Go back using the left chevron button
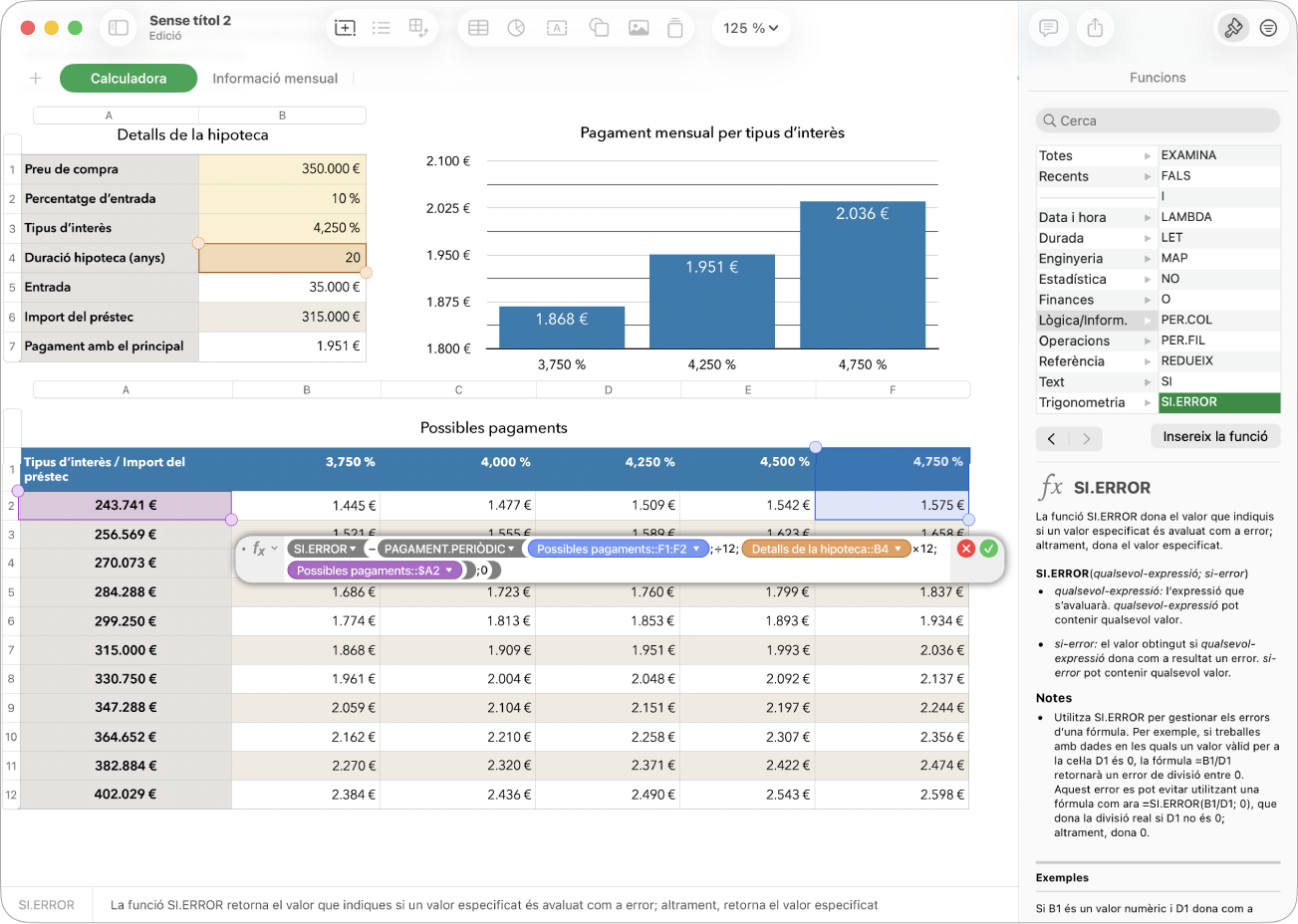Screen dimensions: 1298x924 pos(1052,438)
